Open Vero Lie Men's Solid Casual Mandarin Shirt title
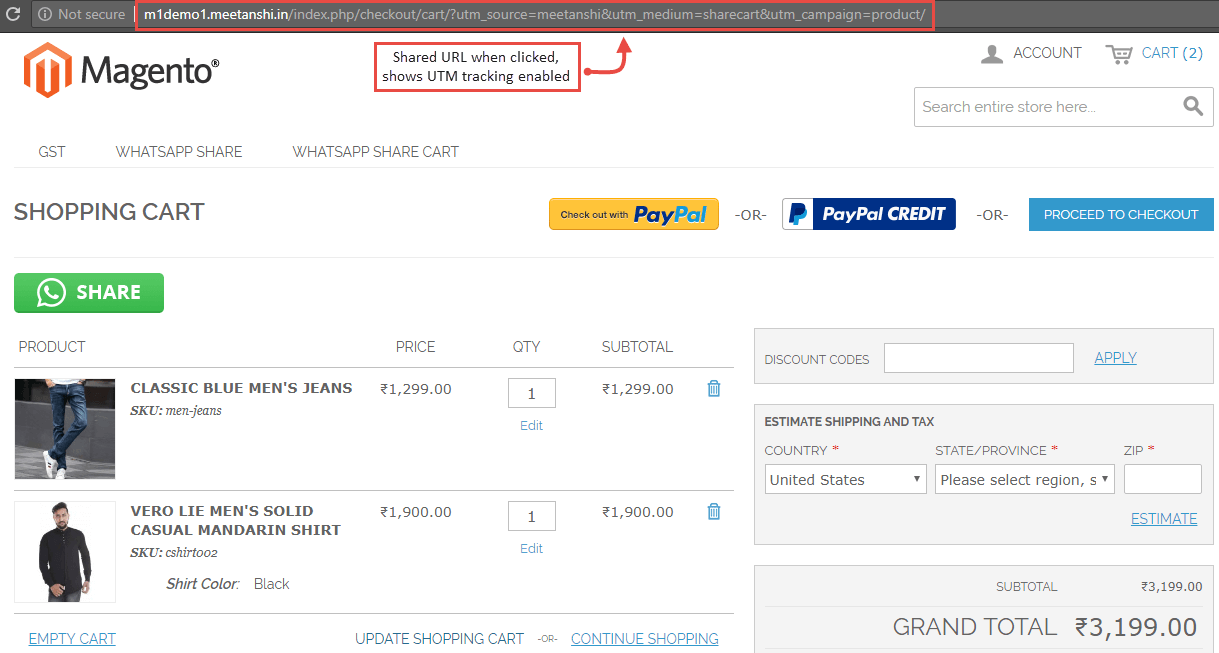This screenshot has width=1219, height=653. coord(236,520)
